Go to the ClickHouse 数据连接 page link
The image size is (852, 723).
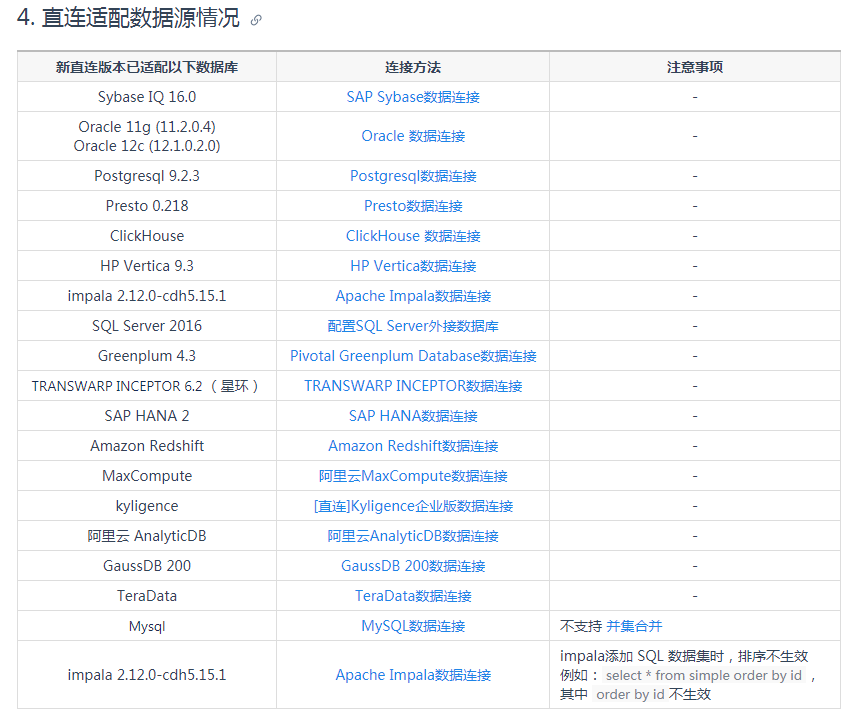(413, 236)
